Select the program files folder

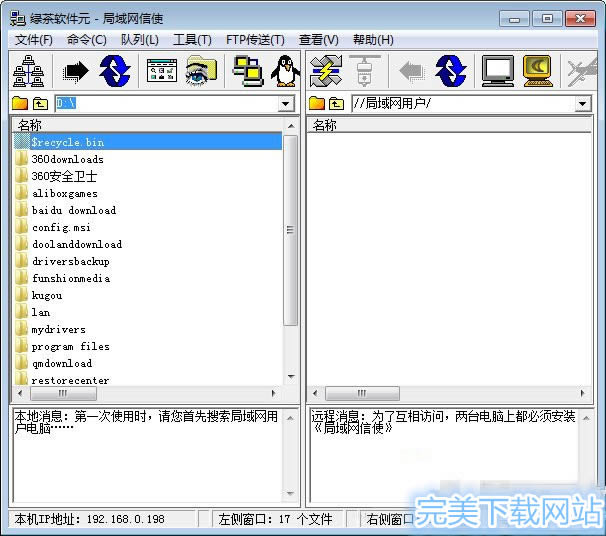tap(70, 346)
